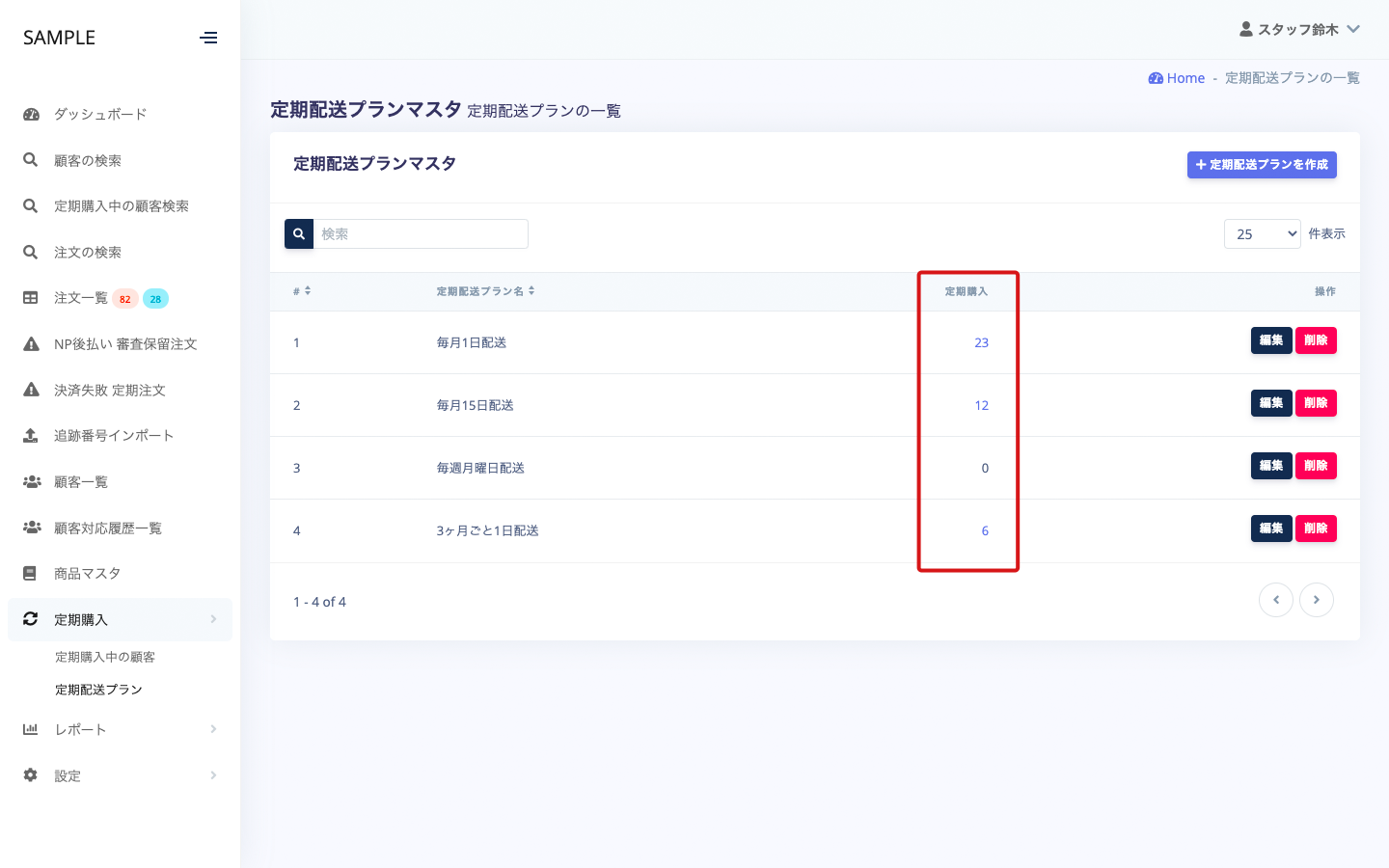
Task: Collapse the sidebar with the hamburger icon
Action: tap(208, 39)
